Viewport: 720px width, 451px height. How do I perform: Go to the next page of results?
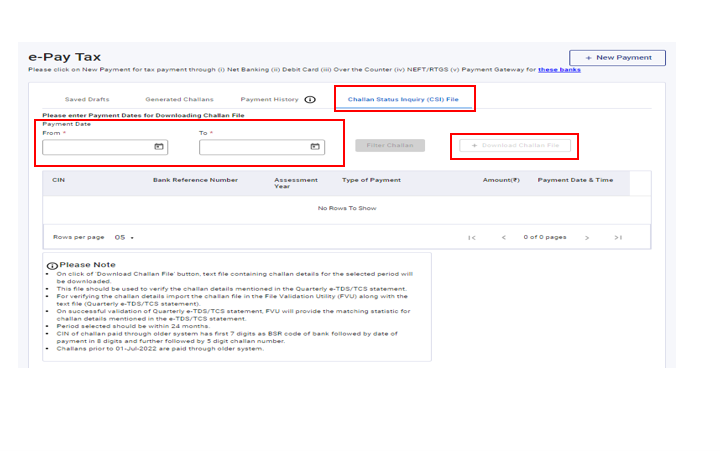click(x=587, y=237)
